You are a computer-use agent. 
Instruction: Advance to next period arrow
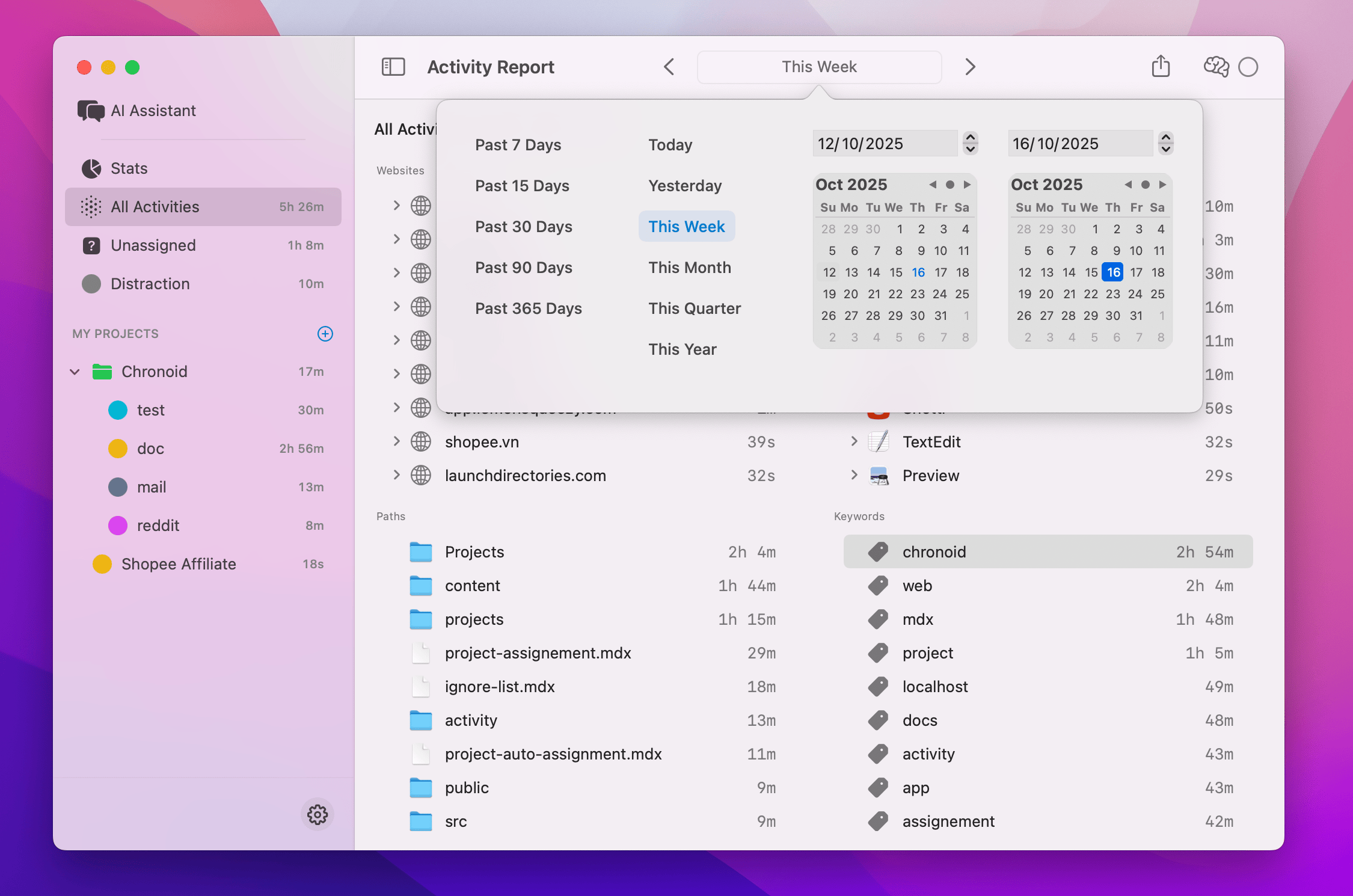click(970, 67)
